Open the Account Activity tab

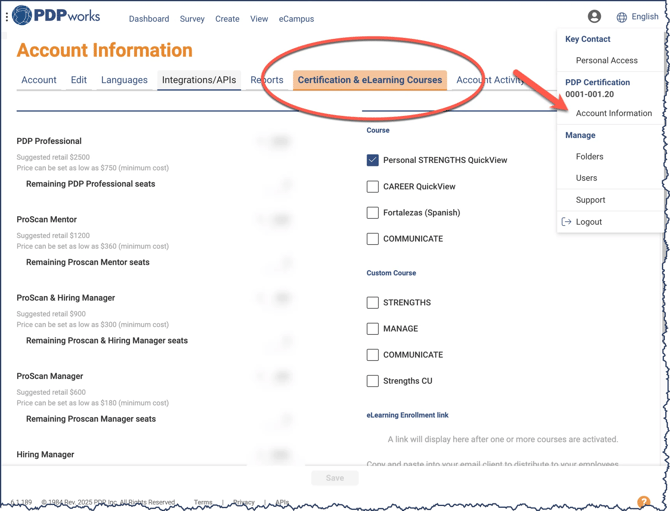(x=490, y=80)
